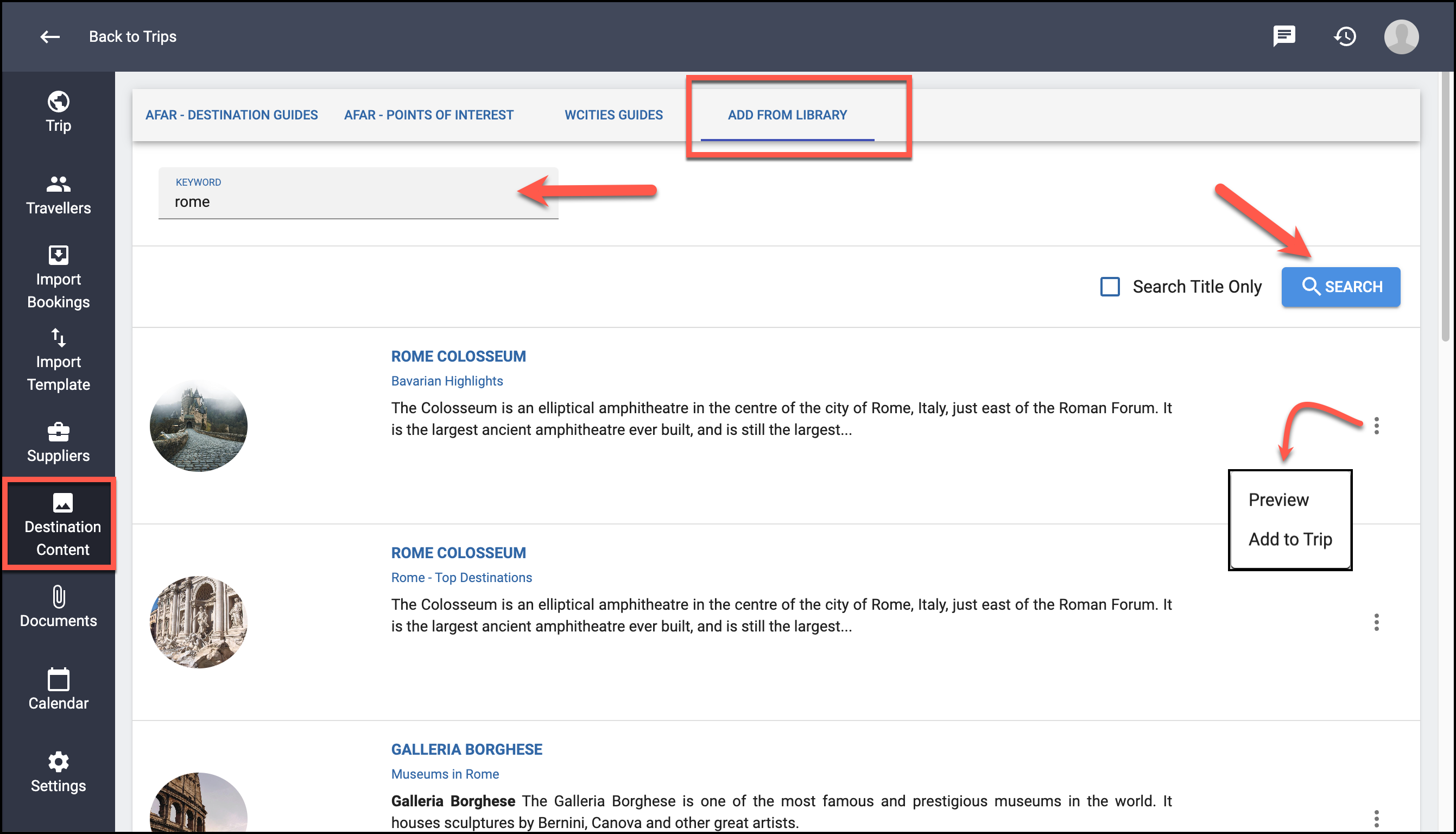Open Import Bookings in sidebar
The image size is (1456, 834).
(59, 278)
